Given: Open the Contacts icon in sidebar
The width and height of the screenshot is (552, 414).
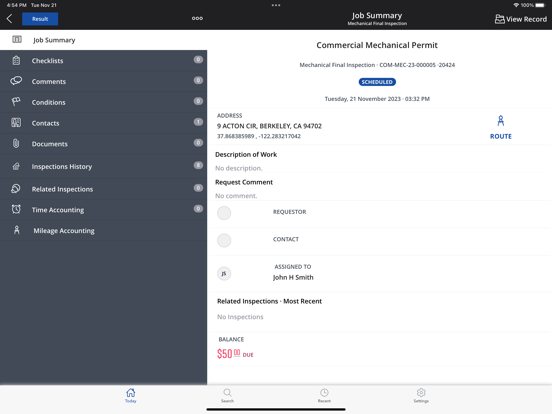Looking at the screenshot, I should point(16,123).
